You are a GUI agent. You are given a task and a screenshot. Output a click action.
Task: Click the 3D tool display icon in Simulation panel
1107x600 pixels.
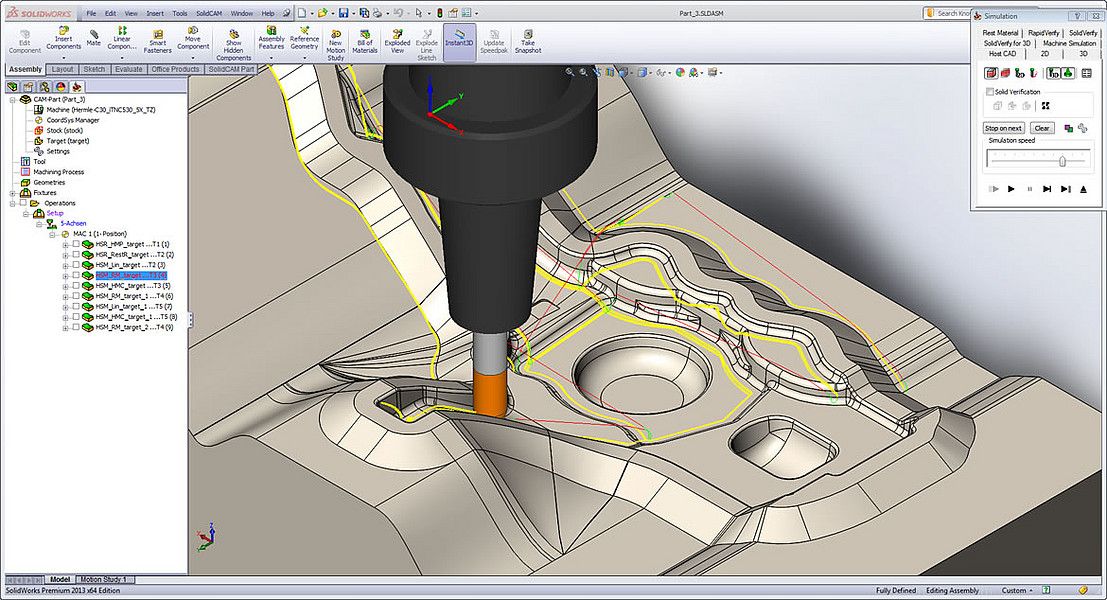pyautogui.click(x=1054, y=73)
